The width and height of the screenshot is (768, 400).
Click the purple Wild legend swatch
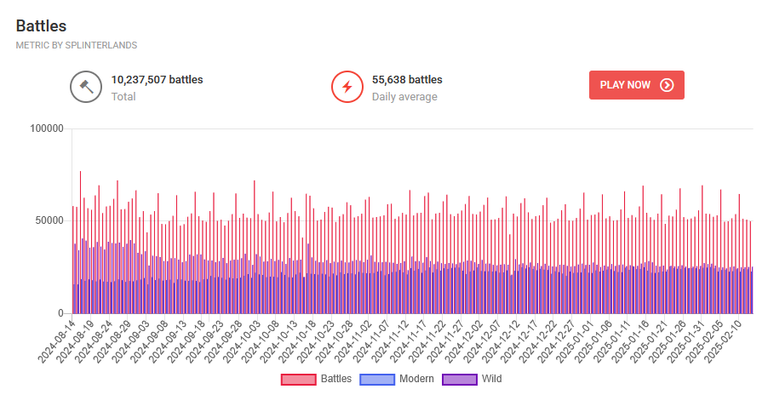459,379
